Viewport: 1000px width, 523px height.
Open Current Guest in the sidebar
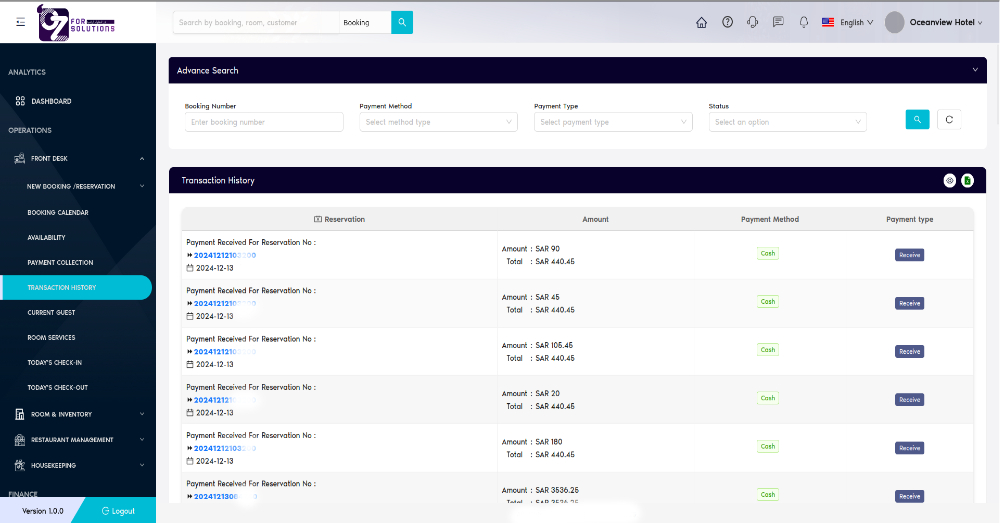click(x=51, y=313)
